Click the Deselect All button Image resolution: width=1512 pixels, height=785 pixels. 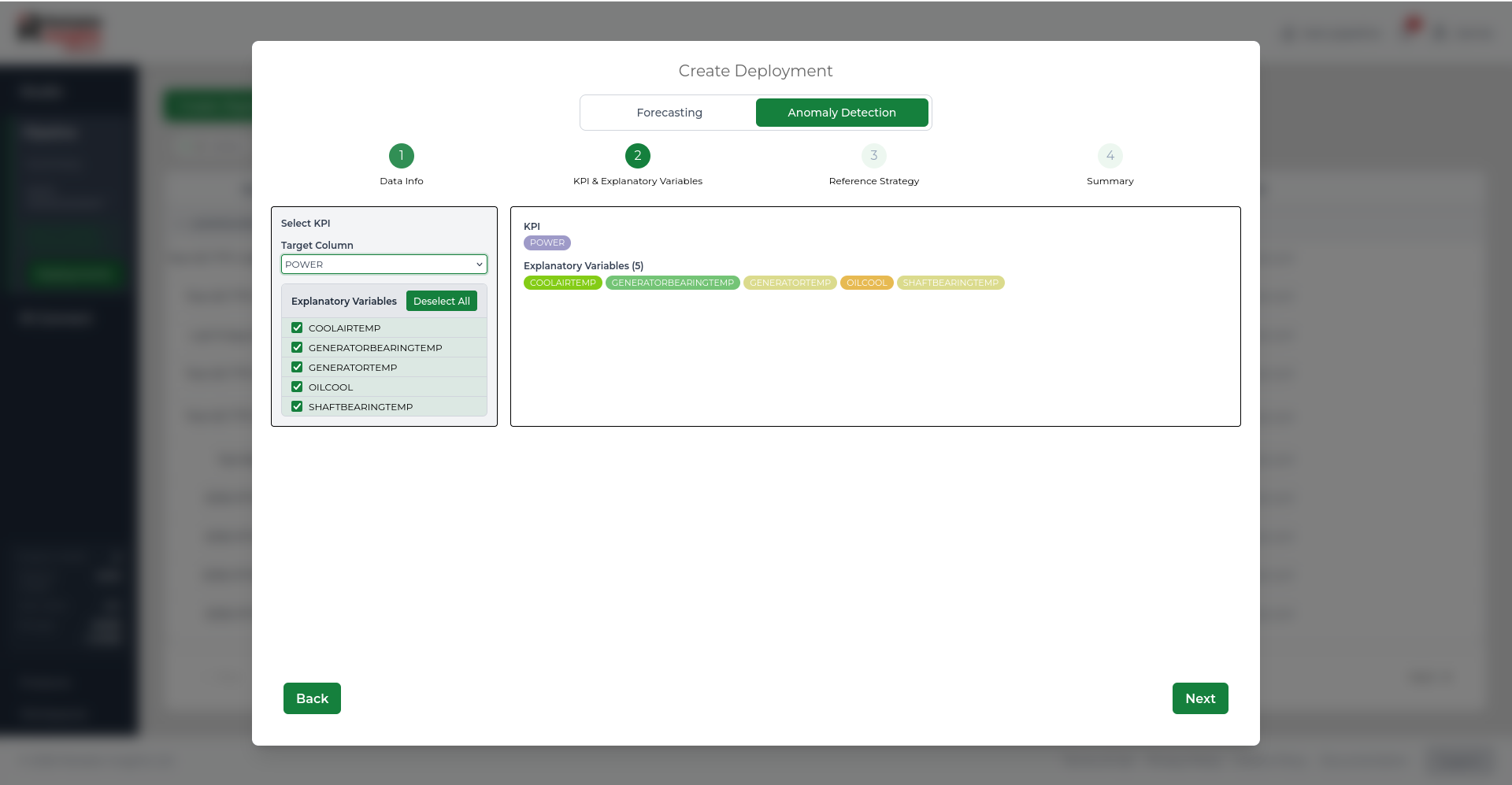(442, 301)
